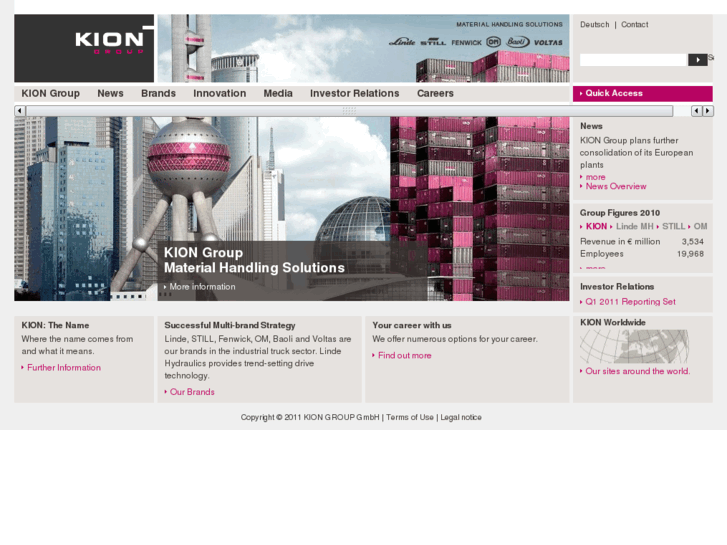Open the KION Group menu
Viewport: 727px width, 545px height.
click(51, 93)
